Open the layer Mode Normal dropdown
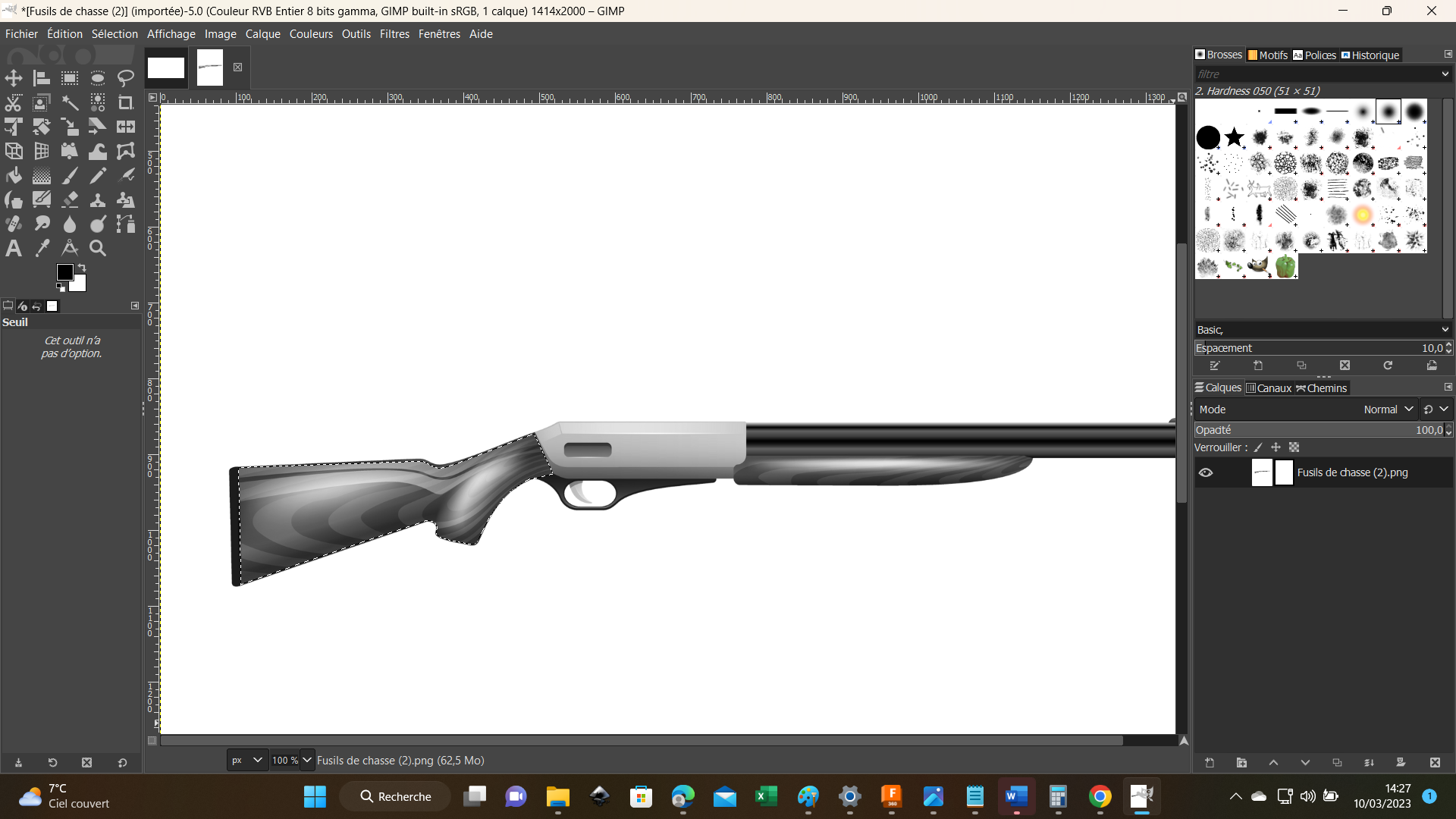Image resolution: width=1456 pixels, height=819 pixels. [1388, 409]
